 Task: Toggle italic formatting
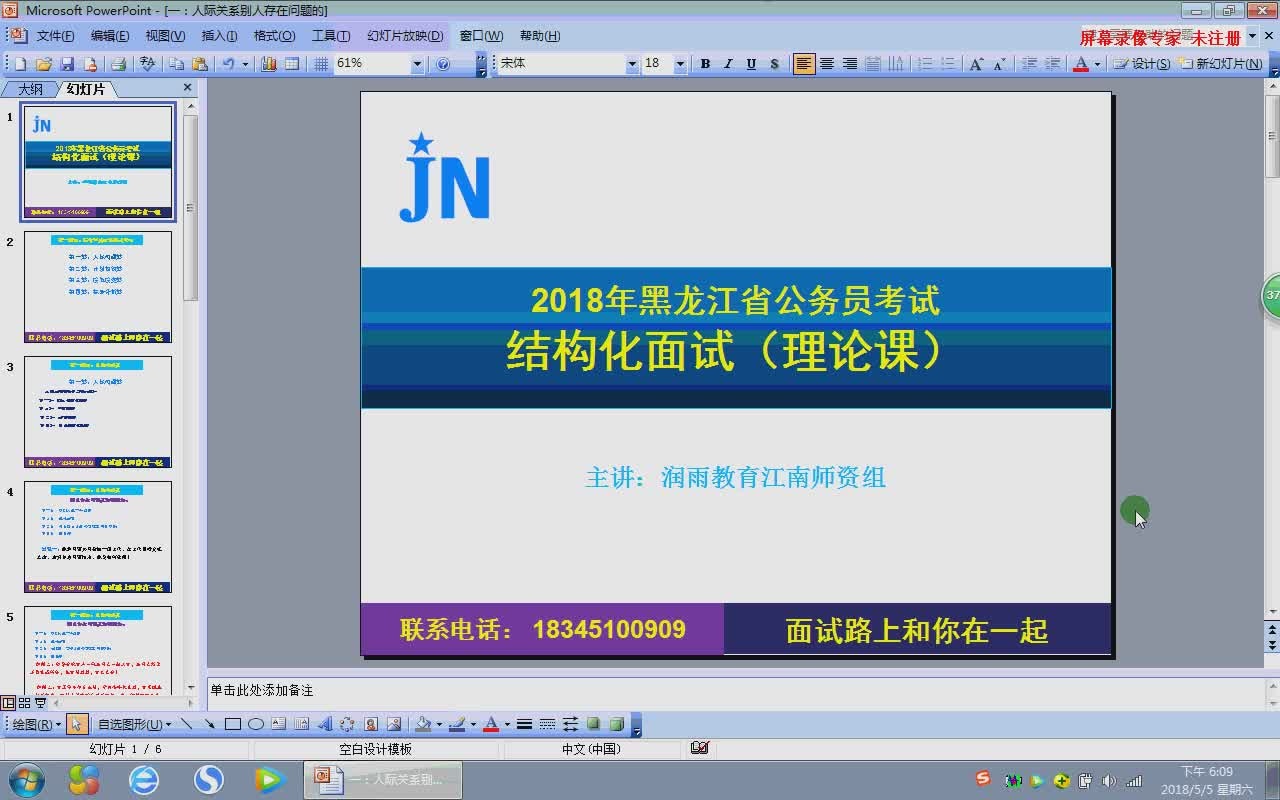pyautogui.click(x=728, y=63)
